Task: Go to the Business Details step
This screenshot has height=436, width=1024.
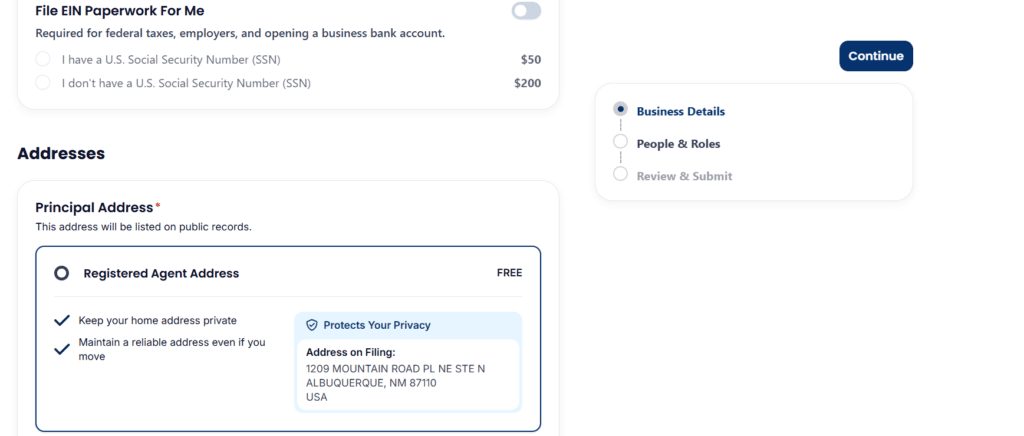Action: [680, 112]
